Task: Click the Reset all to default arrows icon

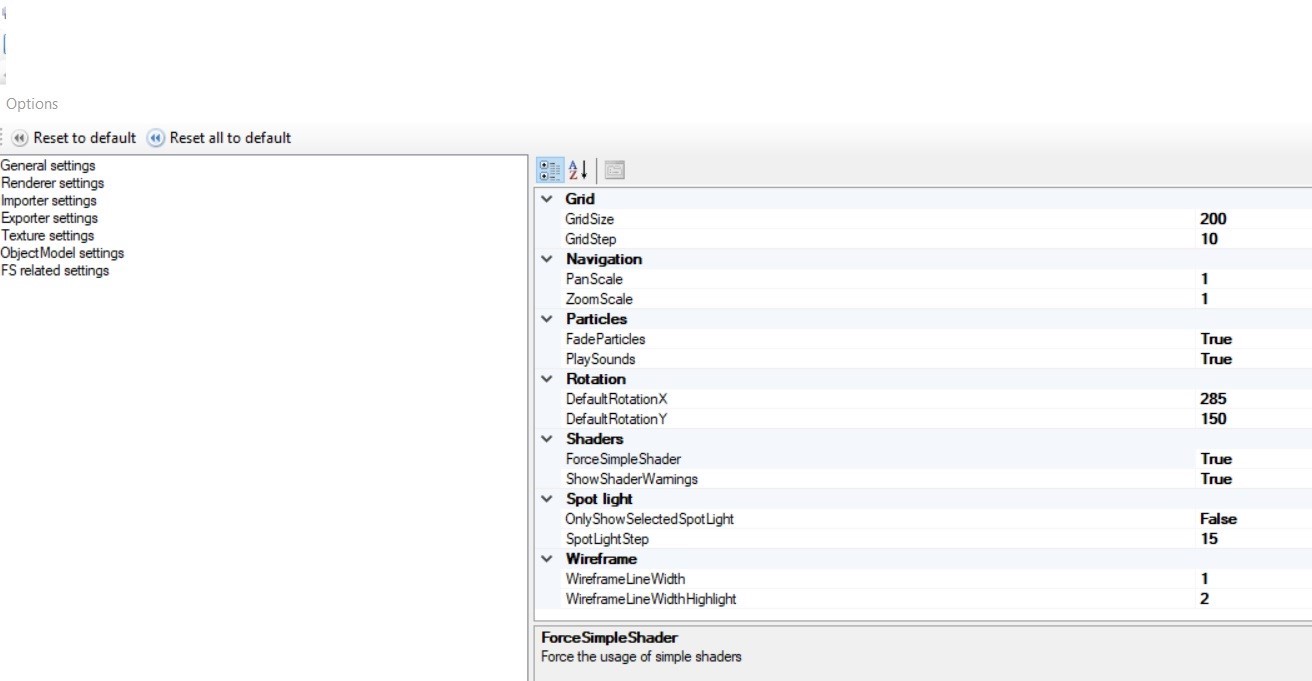Action: pos(156,138)
